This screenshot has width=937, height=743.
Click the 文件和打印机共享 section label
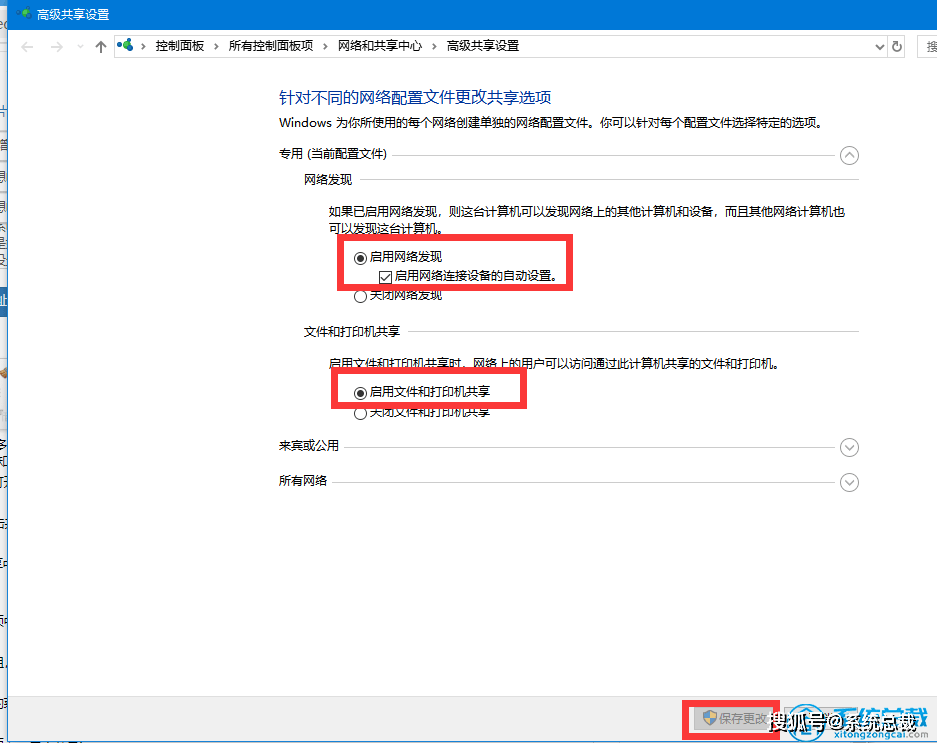point(351,331)
